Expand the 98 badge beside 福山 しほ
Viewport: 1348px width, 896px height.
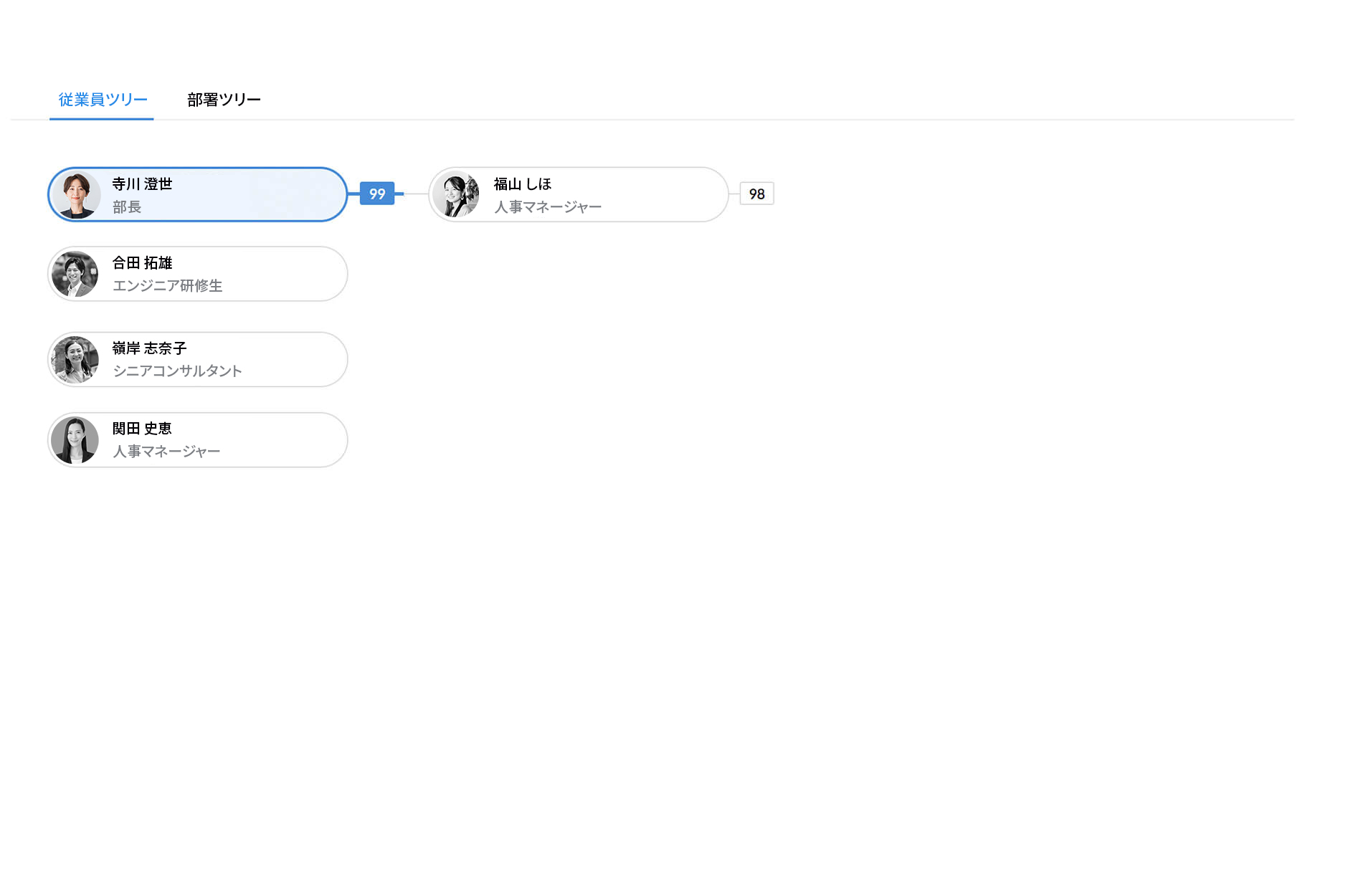(x=756, y=194)
